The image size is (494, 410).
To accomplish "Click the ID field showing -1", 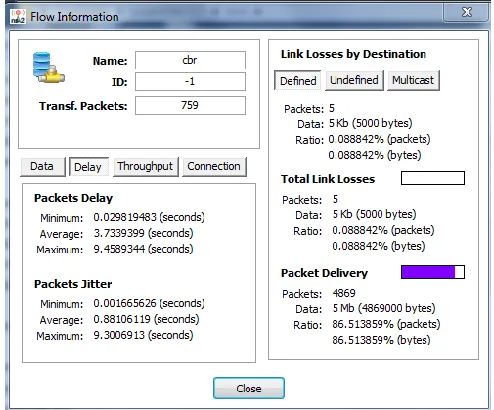I will tap(190, 82).
